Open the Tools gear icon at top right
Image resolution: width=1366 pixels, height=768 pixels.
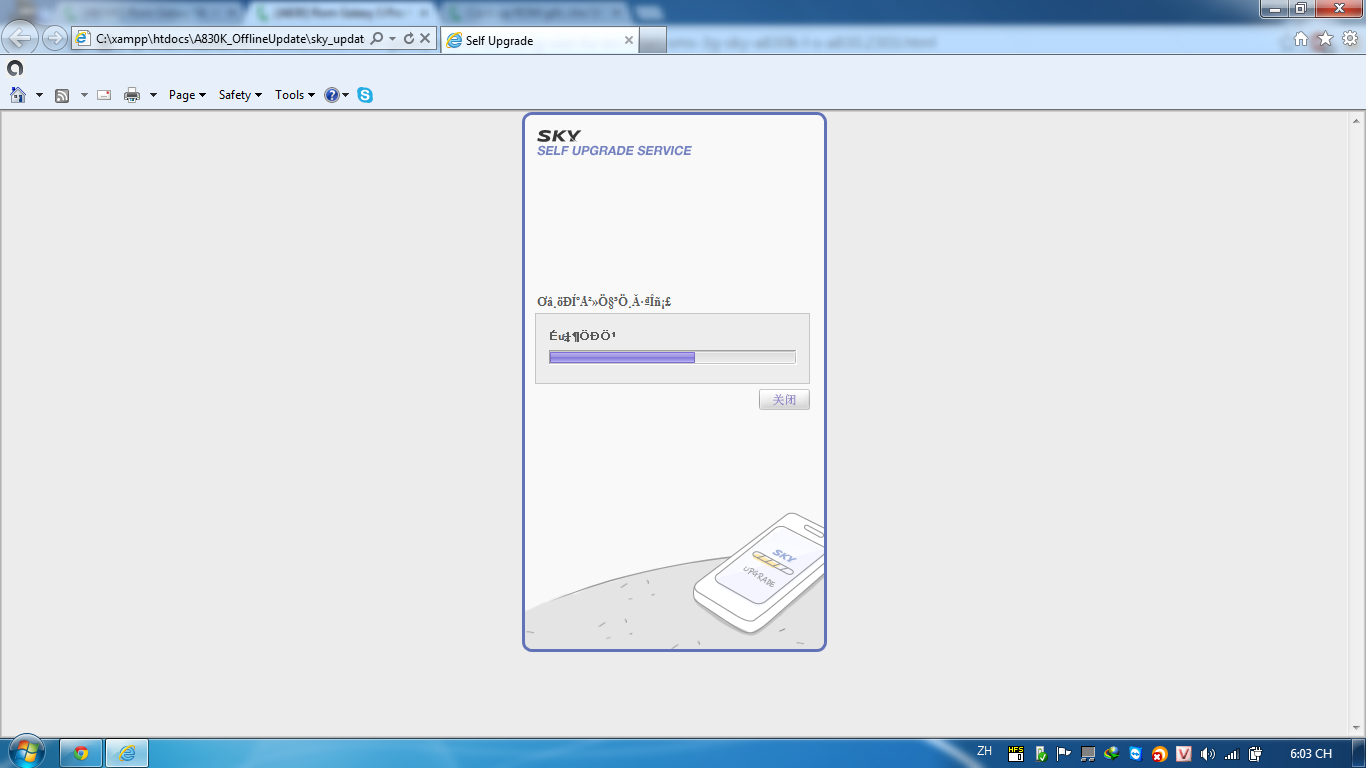(x=1350, y=38)
